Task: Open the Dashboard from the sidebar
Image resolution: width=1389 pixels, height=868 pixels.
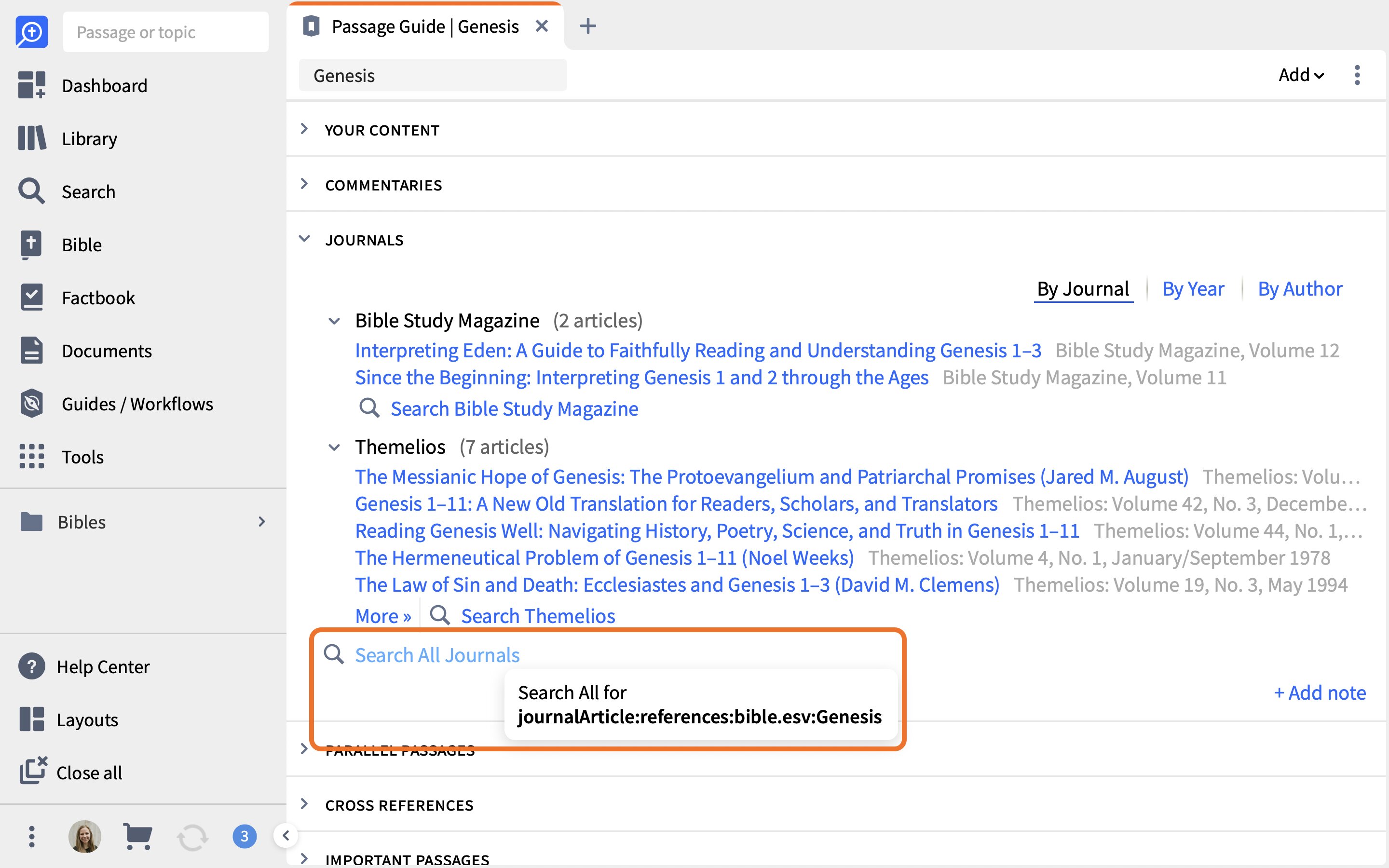Action: [83, 85]
